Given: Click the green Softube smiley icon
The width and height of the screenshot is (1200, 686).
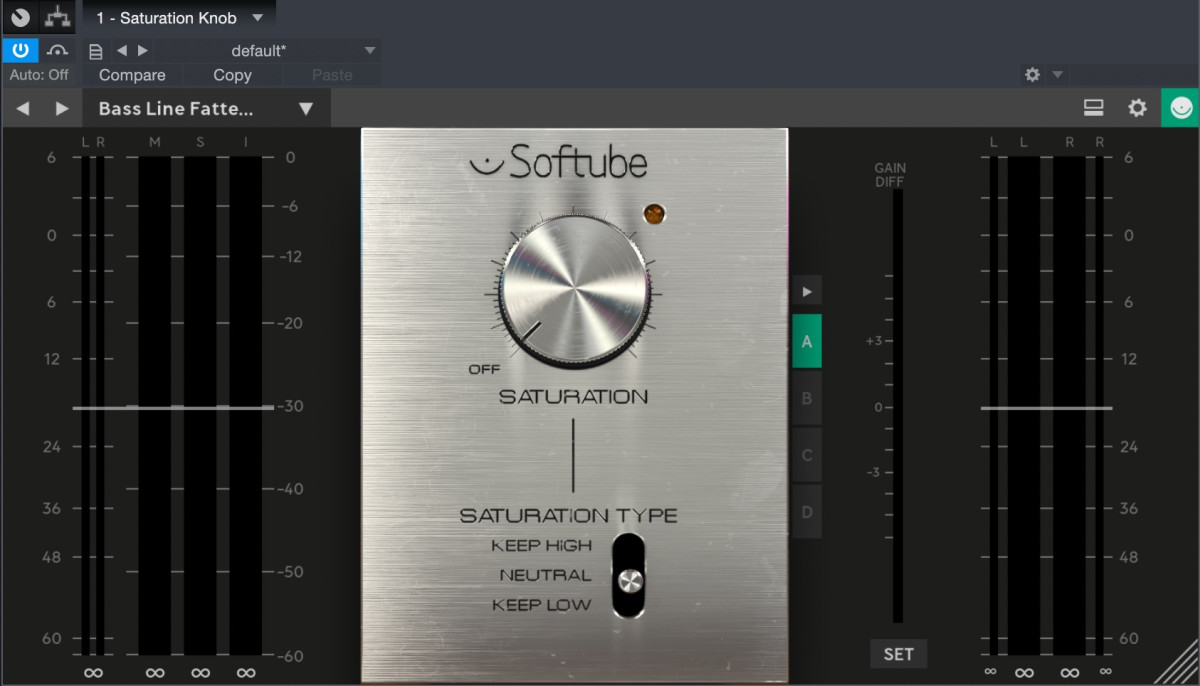Looking at the screenshot, I should coord(1180,108).
